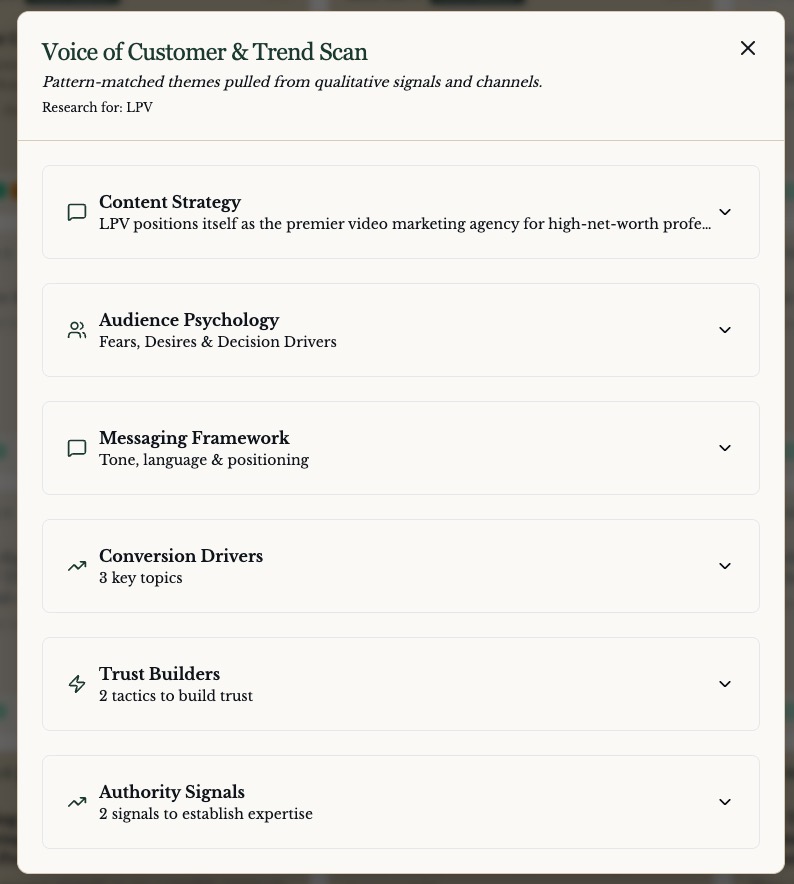The width and height of the screenshot is (794, 884).
Task: Open the card with 2 trust tactics
Action: pos(400,684)
